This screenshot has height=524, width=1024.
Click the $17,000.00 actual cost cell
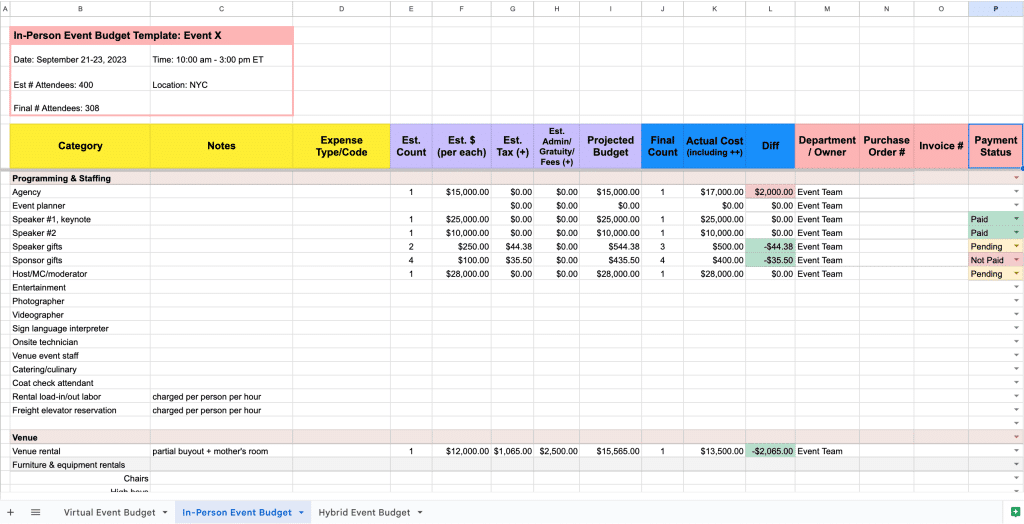click(x=714, y=192)
